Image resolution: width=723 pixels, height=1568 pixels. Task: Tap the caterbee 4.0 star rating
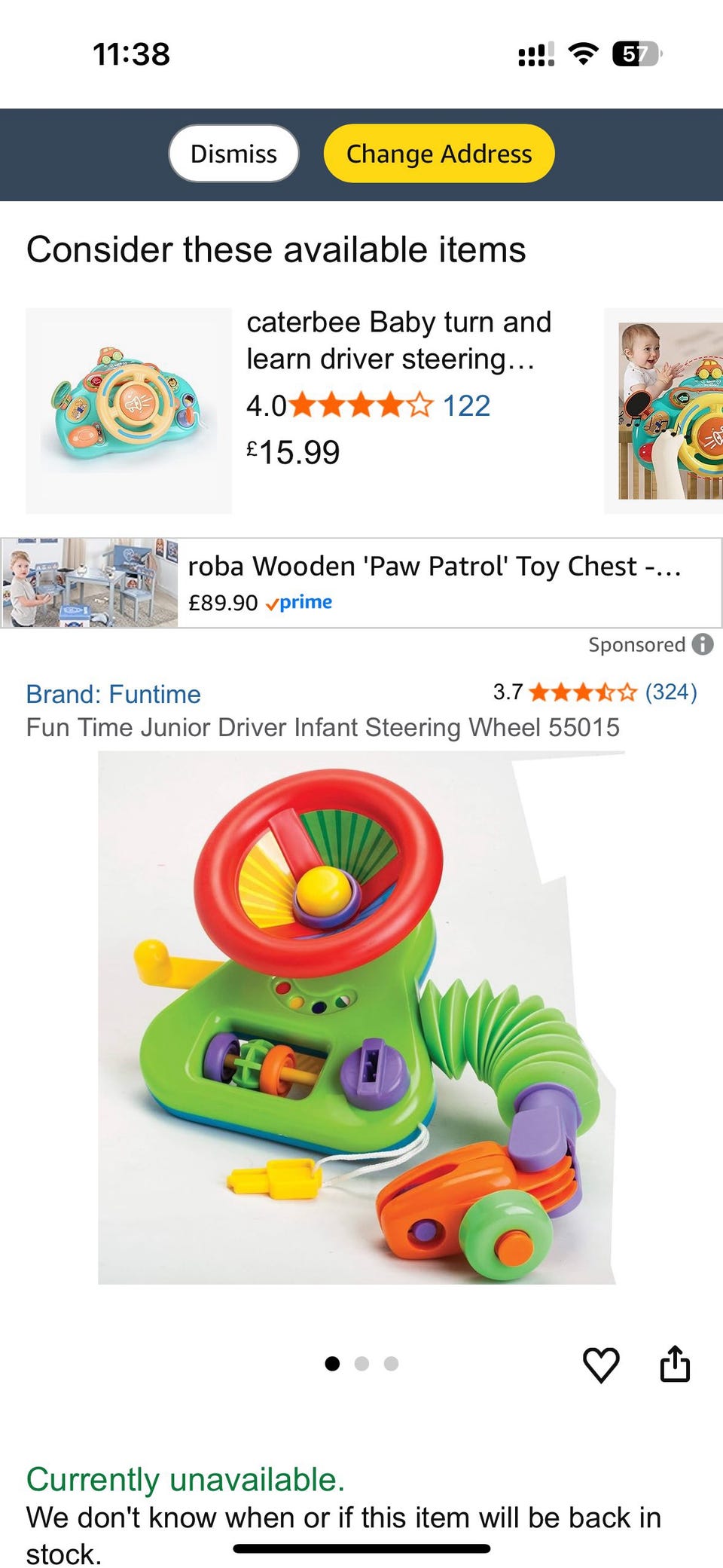tap(361, 405)
